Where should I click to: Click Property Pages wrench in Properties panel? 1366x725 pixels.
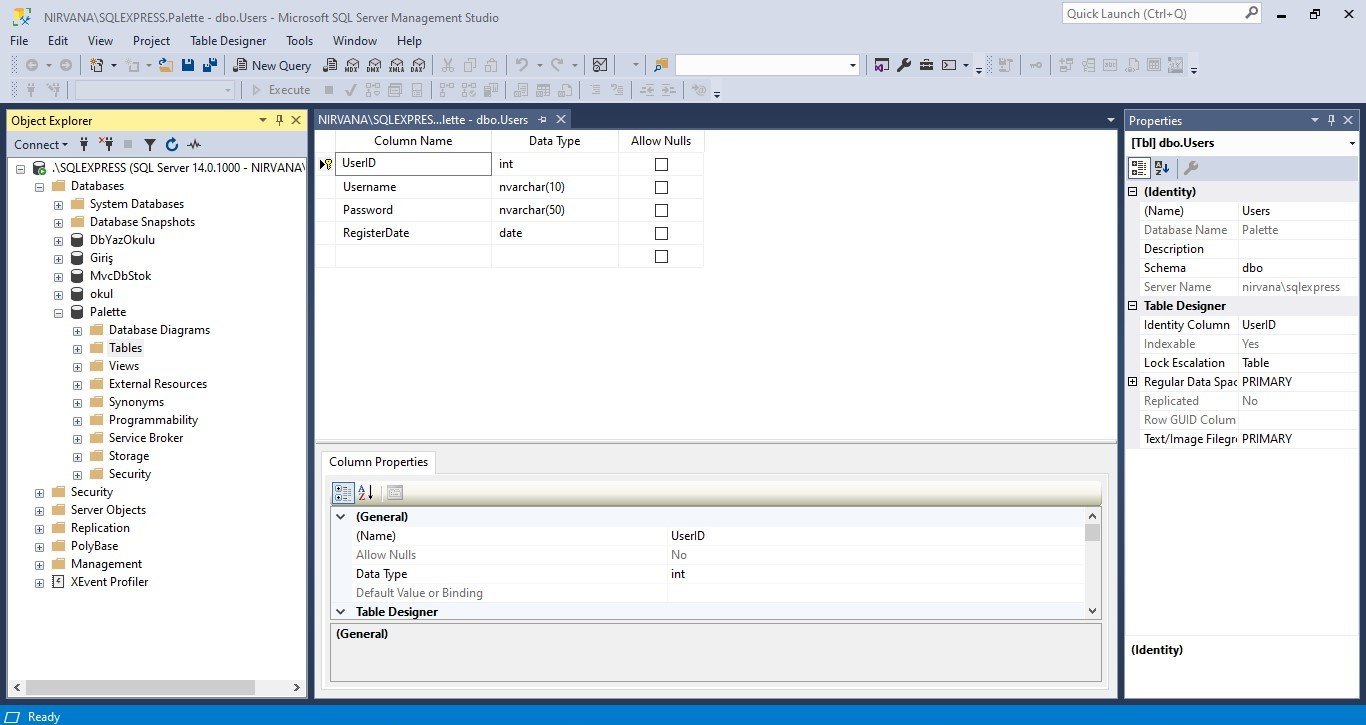pyautogui.click(x=1190, y=168)
